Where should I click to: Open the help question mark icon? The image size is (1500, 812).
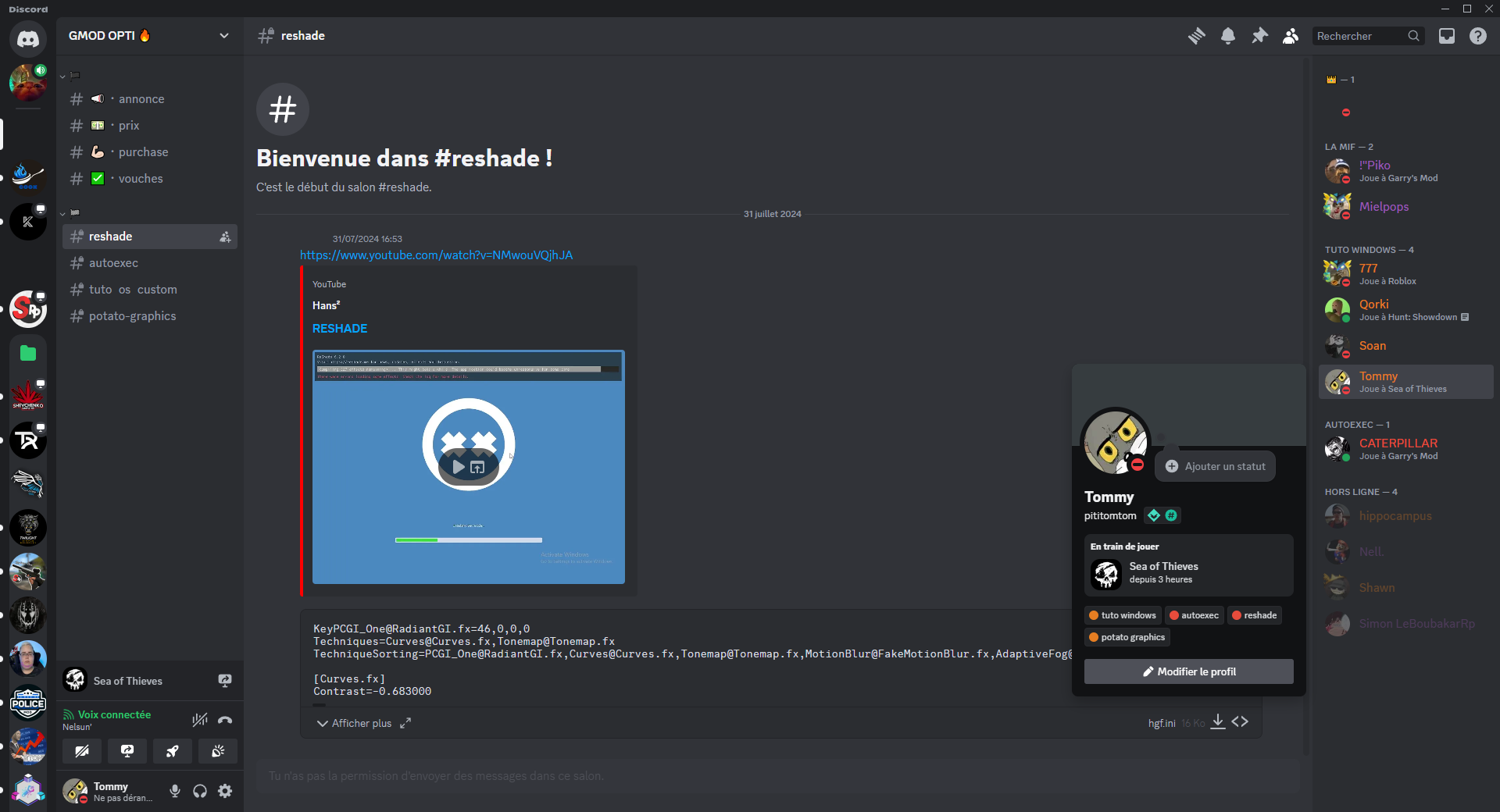coord(1478,36)
